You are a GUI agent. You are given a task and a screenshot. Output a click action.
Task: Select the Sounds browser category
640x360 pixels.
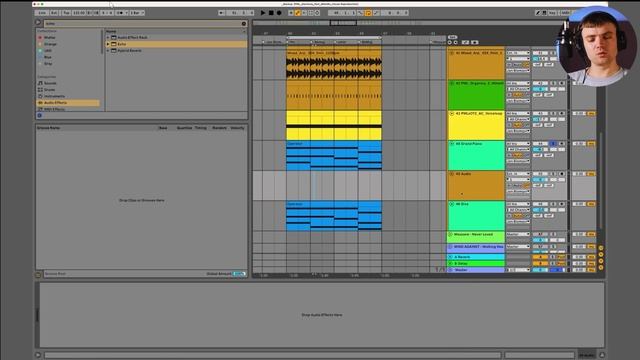(51, 83)
